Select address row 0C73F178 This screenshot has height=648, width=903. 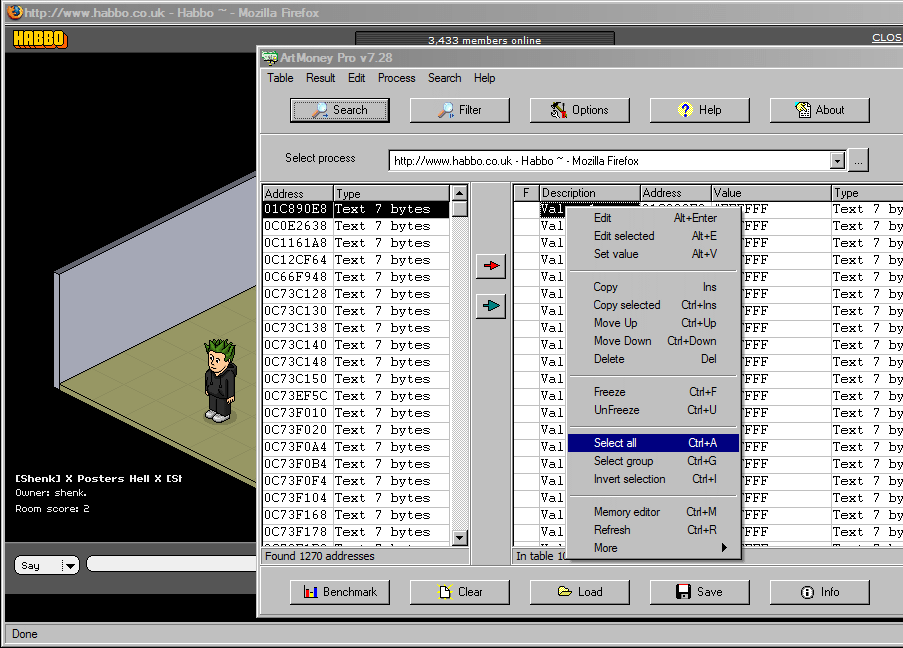click(x=355, y=532)
